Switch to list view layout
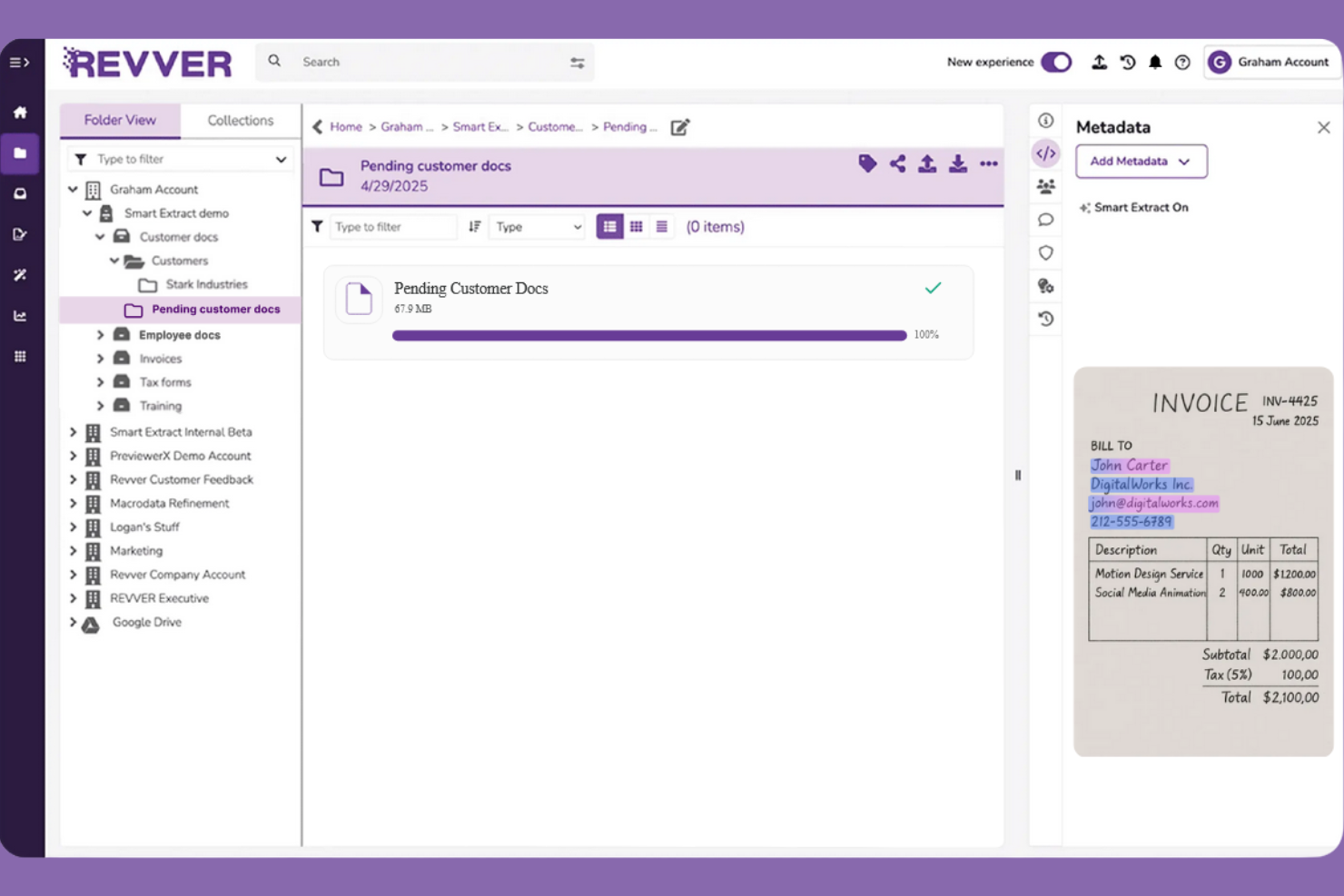Image resolution: width=1344 pixels, height=896 pixels. (x=609, y=227)
